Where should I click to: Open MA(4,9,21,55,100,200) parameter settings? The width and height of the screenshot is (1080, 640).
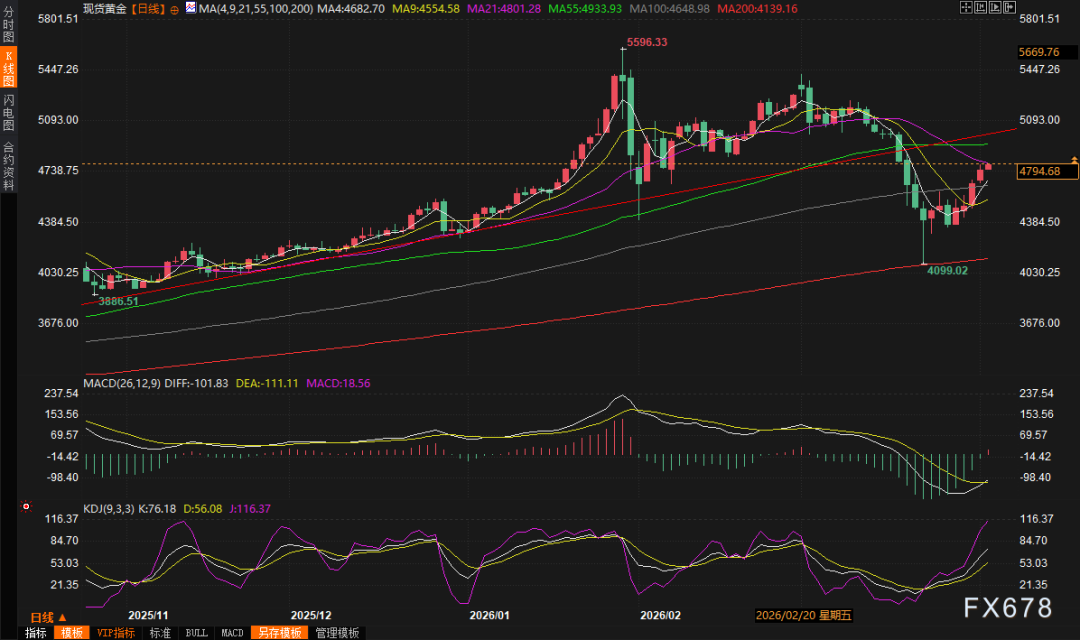tap(255, 8)
